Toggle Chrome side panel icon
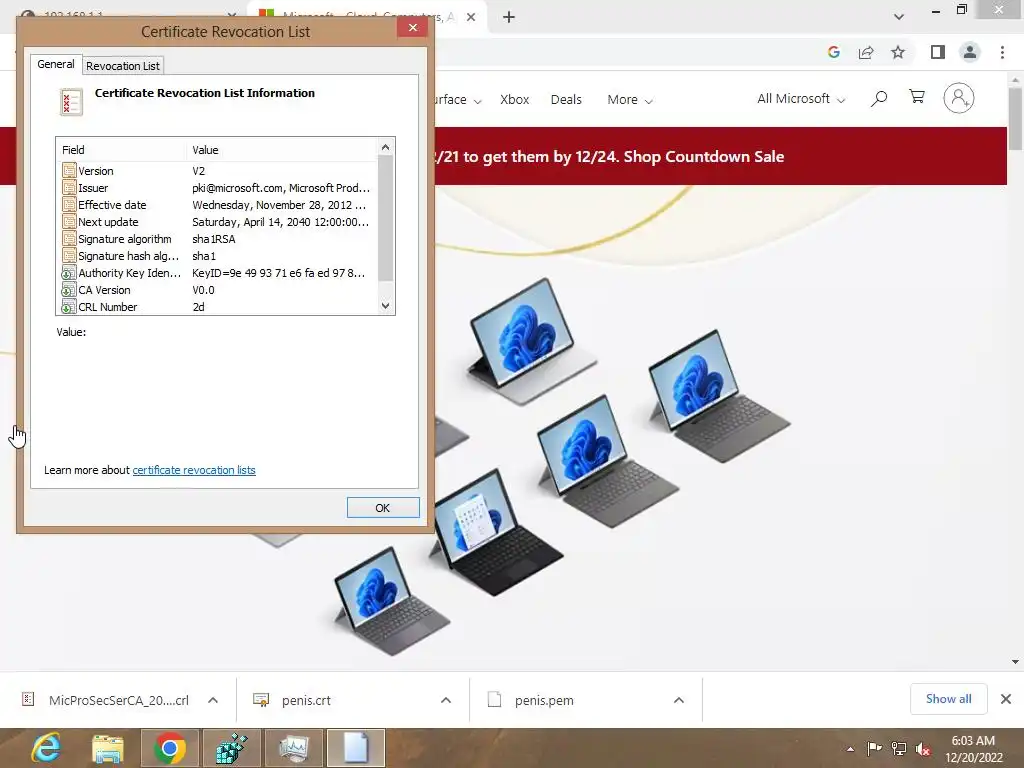1024x768 pixels. pyautogui.click(x=938, y=52)
